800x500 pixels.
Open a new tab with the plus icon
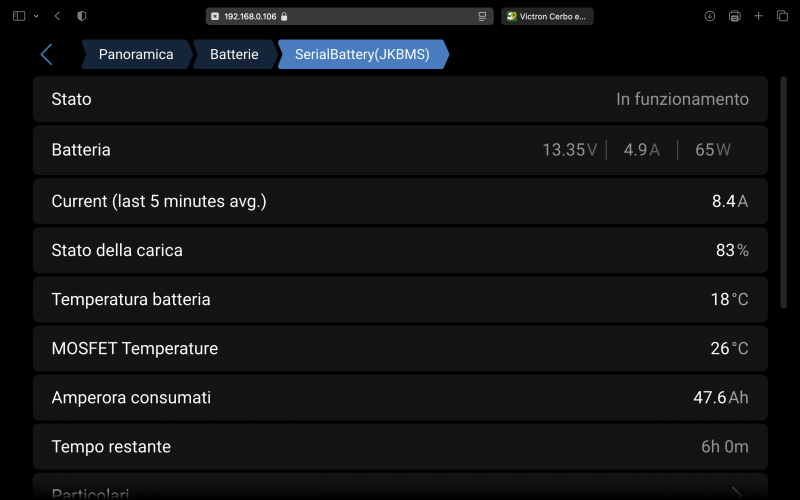pyautogui.click(x=759, y=16)
